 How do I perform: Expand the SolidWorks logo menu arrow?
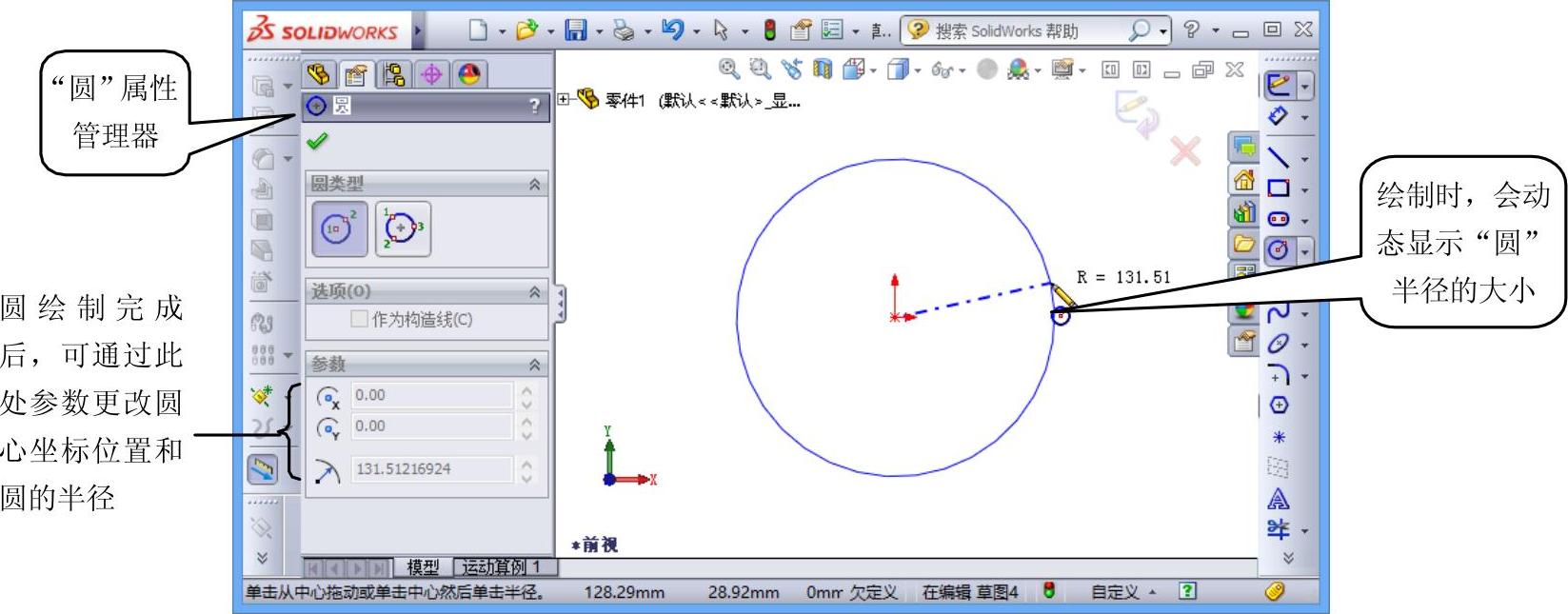pyautogui.click(x=417, y=30)
